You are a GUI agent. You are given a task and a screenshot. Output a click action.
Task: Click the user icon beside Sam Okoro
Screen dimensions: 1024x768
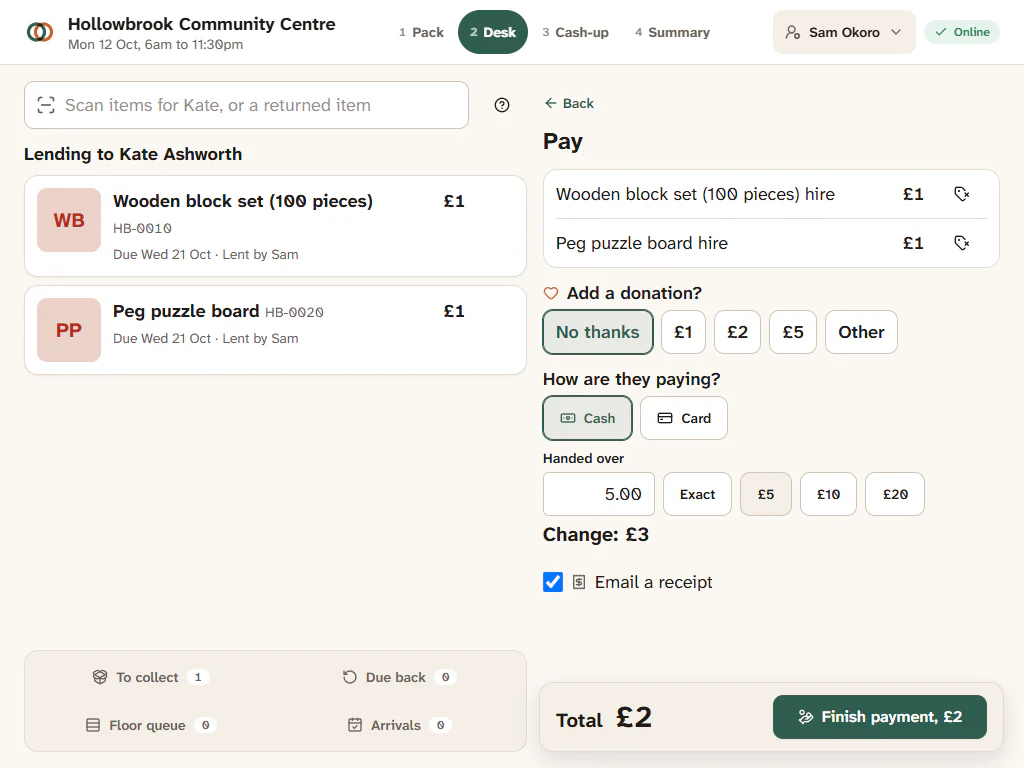click(x=793, y=32)
